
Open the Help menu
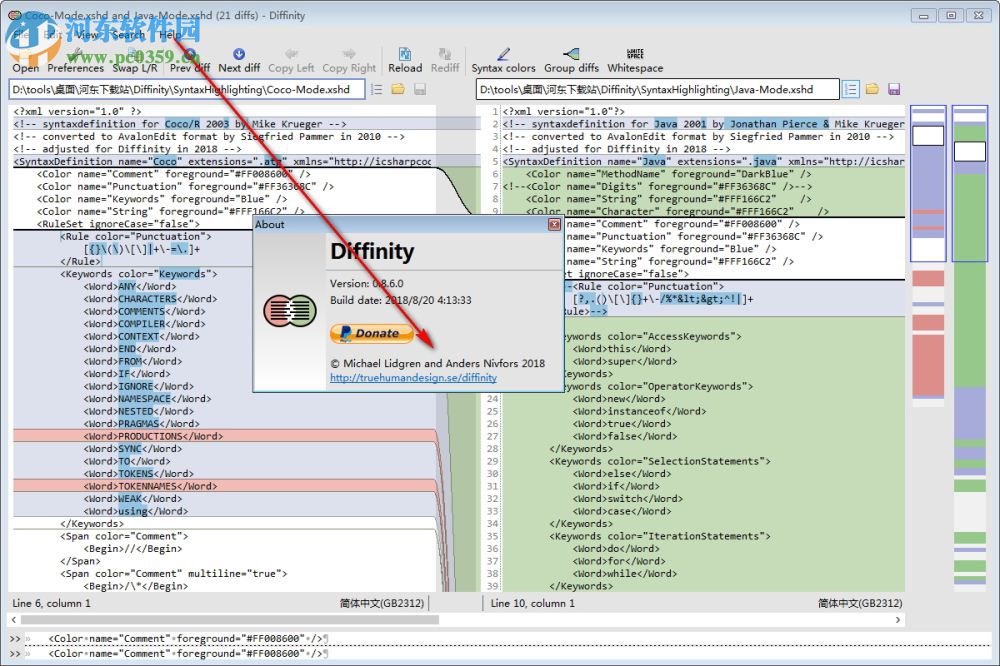click(170, 34)
